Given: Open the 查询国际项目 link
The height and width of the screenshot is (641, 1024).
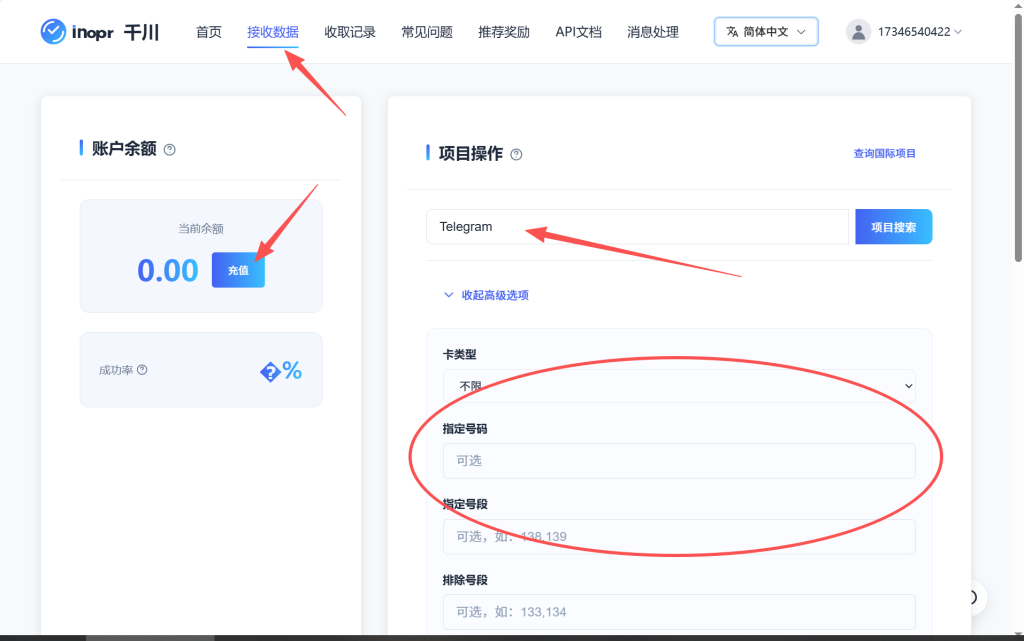Looking at the screenshot, I should click(x=885, y=152).
